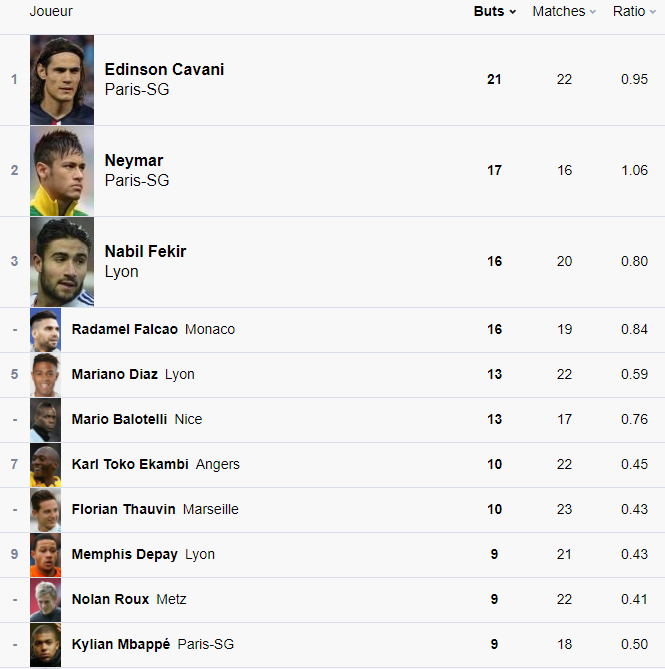Click Monaco team next to Falcao
This screenshot has width=665, height=669.
pos(210,330)
